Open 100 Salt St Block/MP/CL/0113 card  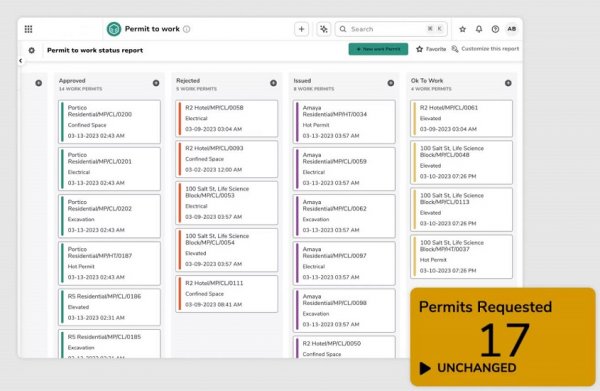pos(461,209)
